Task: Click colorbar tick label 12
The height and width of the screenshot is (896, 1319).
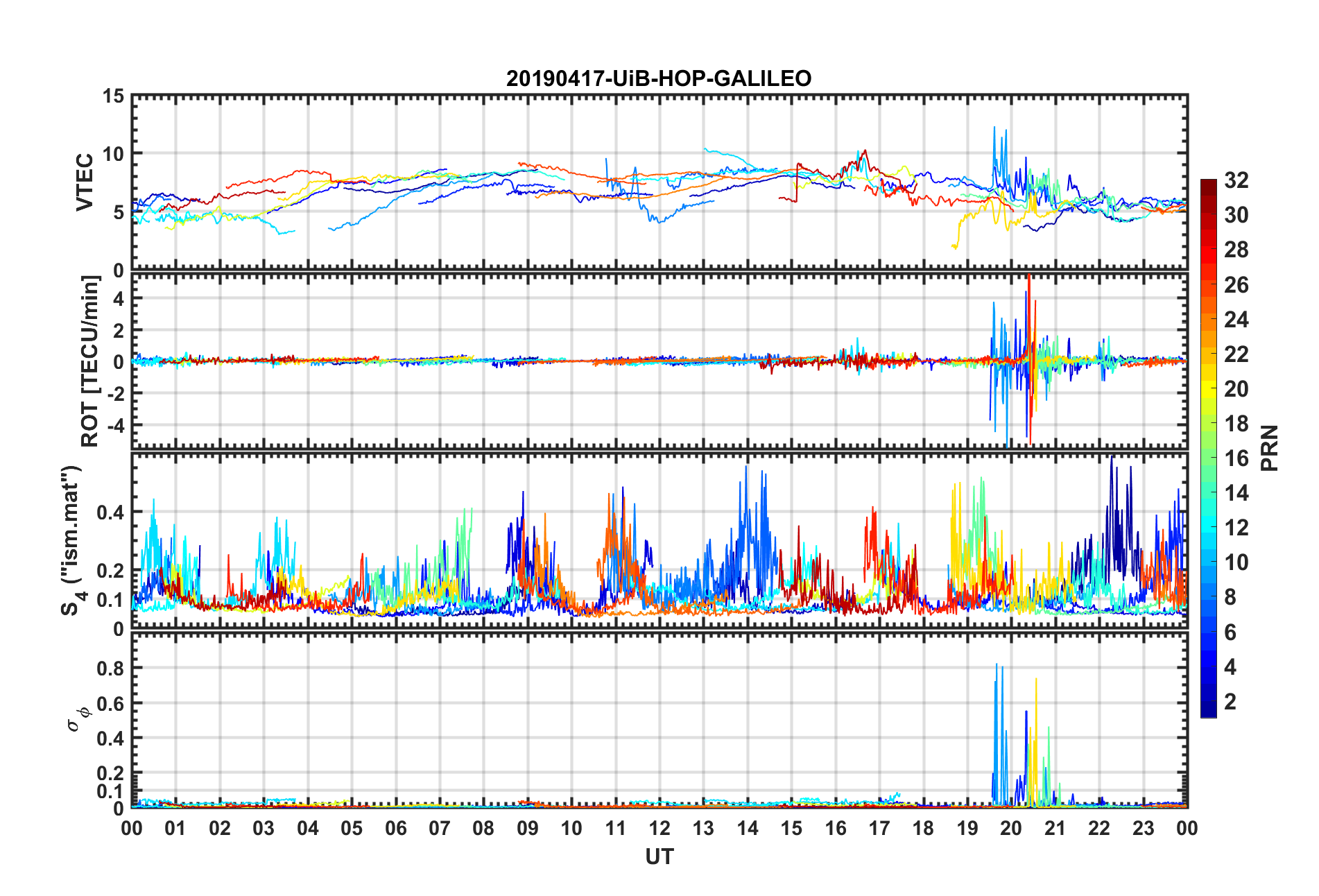Action: coord(1236,528)
